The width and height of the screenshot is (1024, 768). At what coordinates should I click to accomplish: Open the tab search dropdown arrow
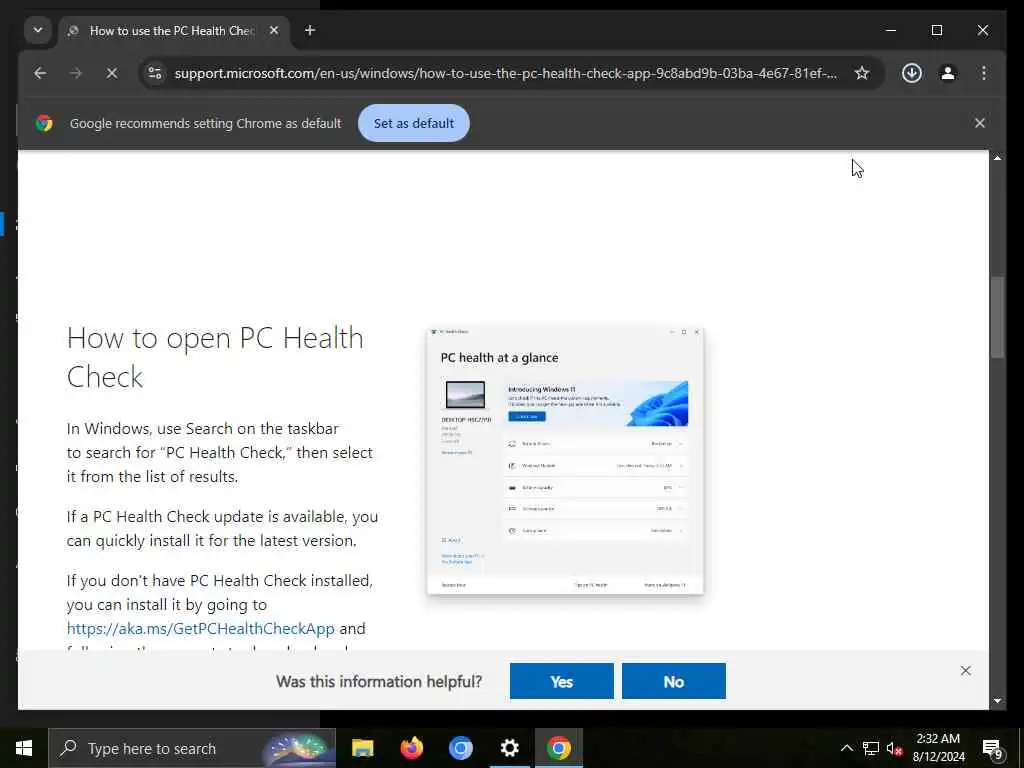pyautogui.click(x=38, y=30)
